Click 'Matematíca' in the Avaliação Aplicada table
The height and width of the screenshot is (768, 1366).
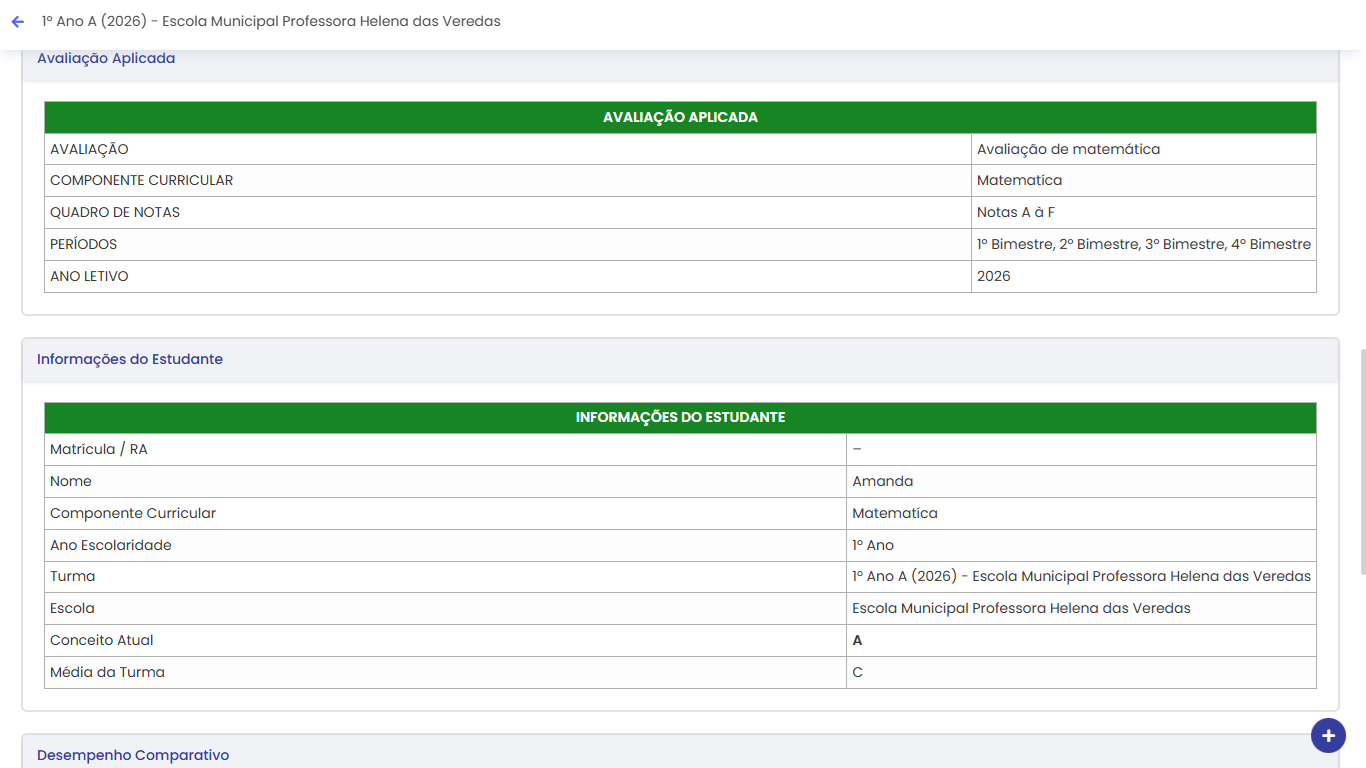coord(1019,181)
